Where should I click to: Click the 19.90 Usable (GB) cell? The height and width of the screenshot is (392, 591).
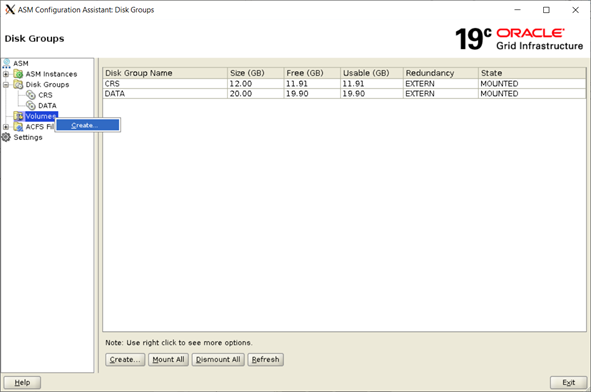point(372,93)
